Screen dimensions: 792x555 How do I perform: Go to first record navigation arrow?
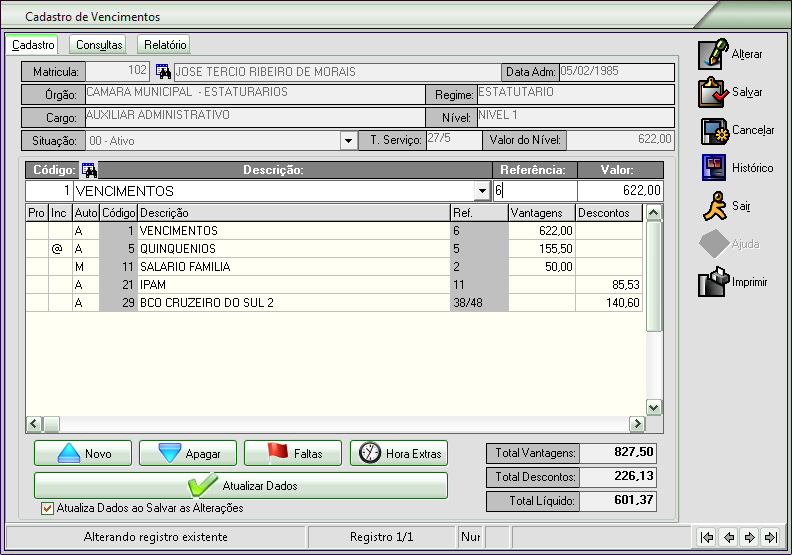pyautogui.click(x=707, y=537)
